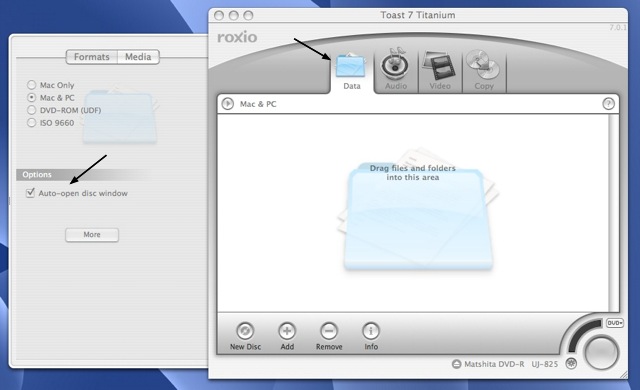Screen dimensions: 640x390
Task: Click the big round burn button
Action: point(602,352)
